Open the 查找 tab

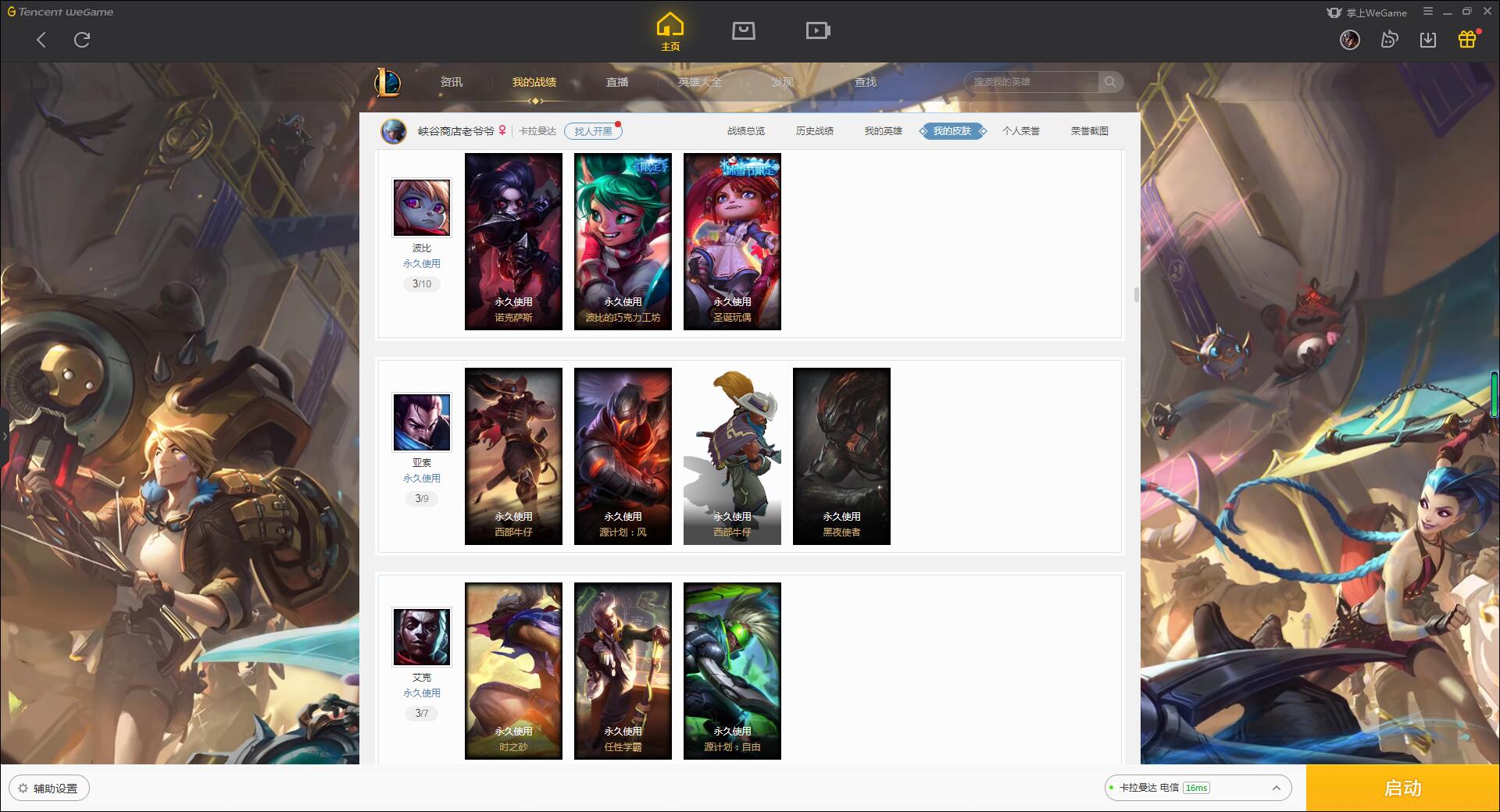click(x=865, y=82)
